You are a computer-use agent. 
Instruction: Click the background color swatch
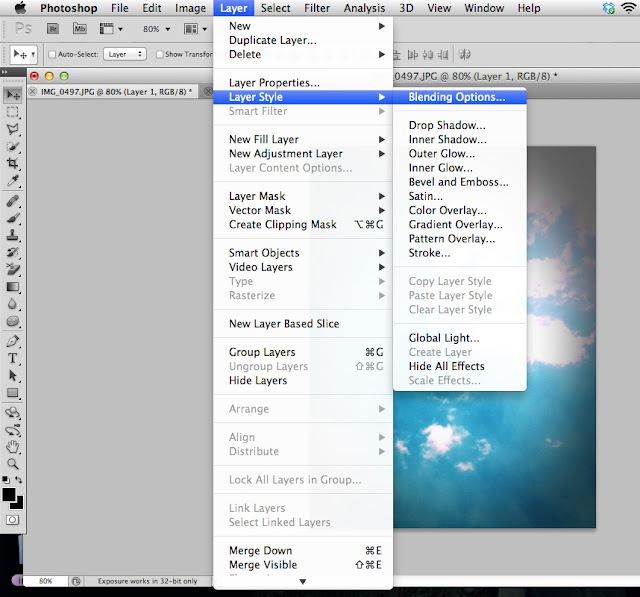tap(19, 504)
